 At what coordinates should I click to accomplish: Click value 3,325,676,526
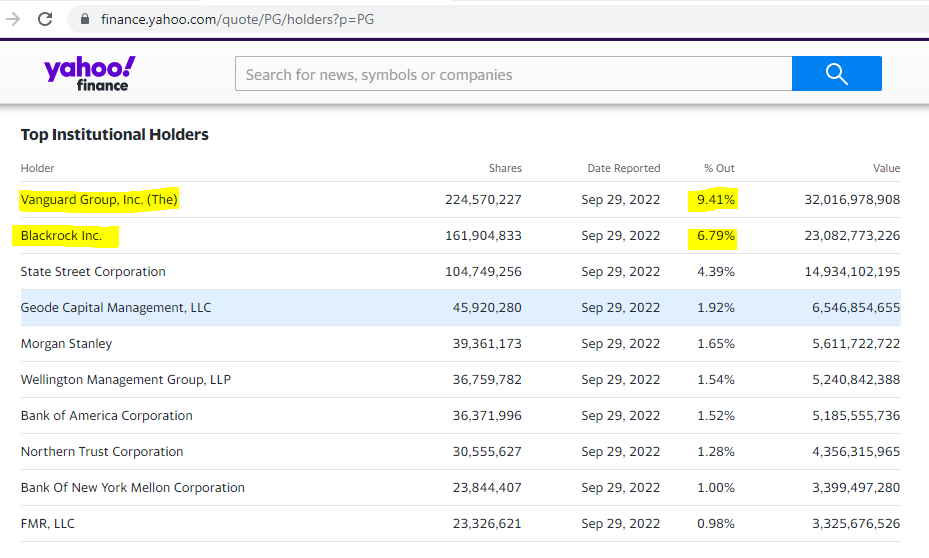(x=856, y=524)
